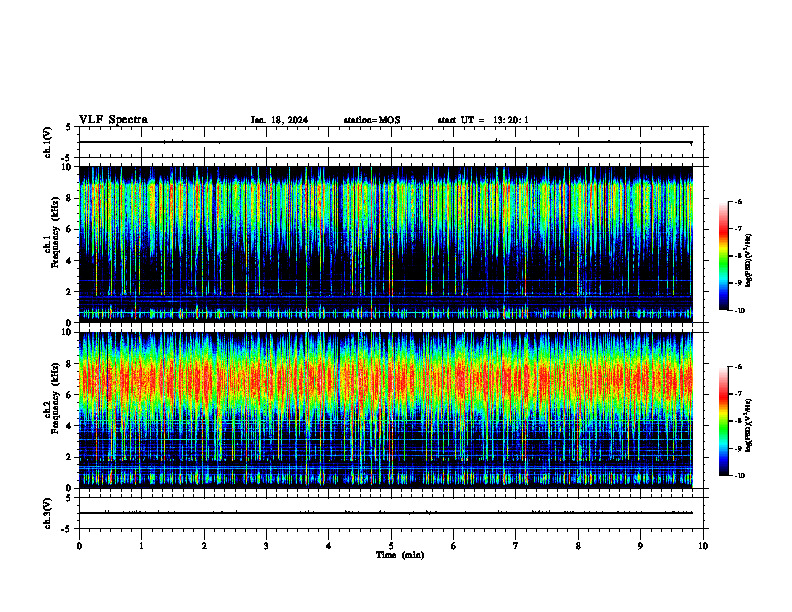Click the 5 minute time axis label
This screenshot has width=792, height=612.
(x=391, y=546)
